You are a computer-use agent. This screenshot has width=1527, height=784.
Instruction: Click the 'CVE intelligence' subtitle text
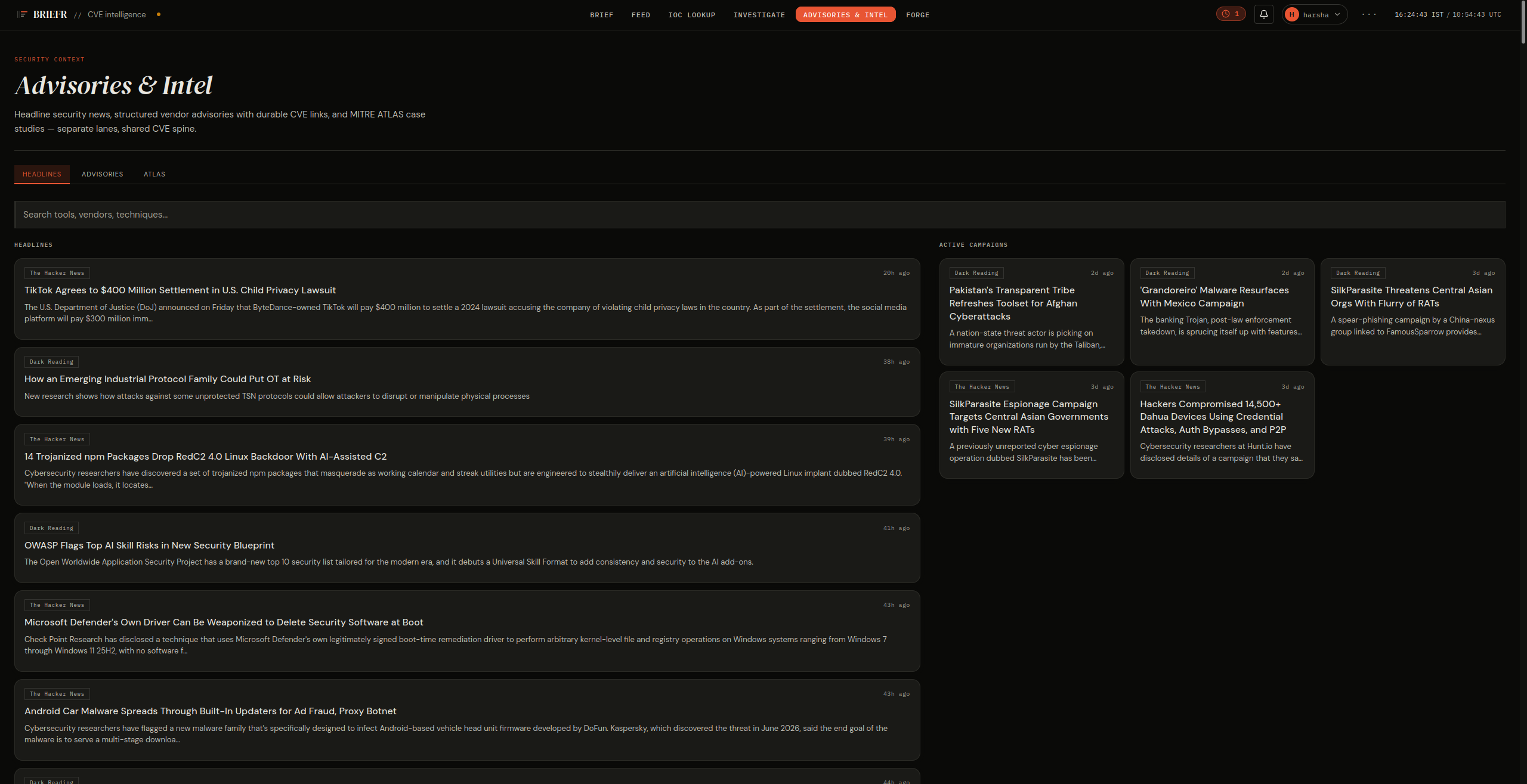117,14
